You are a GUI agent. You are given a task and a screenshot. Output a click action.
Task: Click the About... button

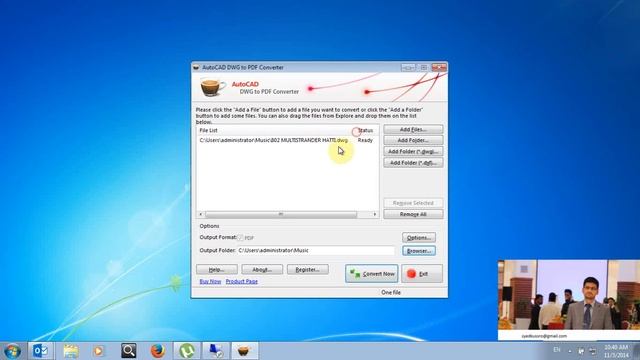(x=262, y=270)
